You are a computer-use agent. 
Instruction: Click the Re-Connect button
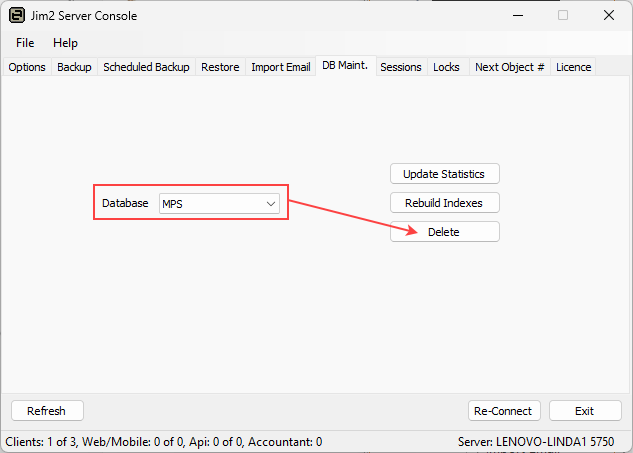tap(504, 411)
